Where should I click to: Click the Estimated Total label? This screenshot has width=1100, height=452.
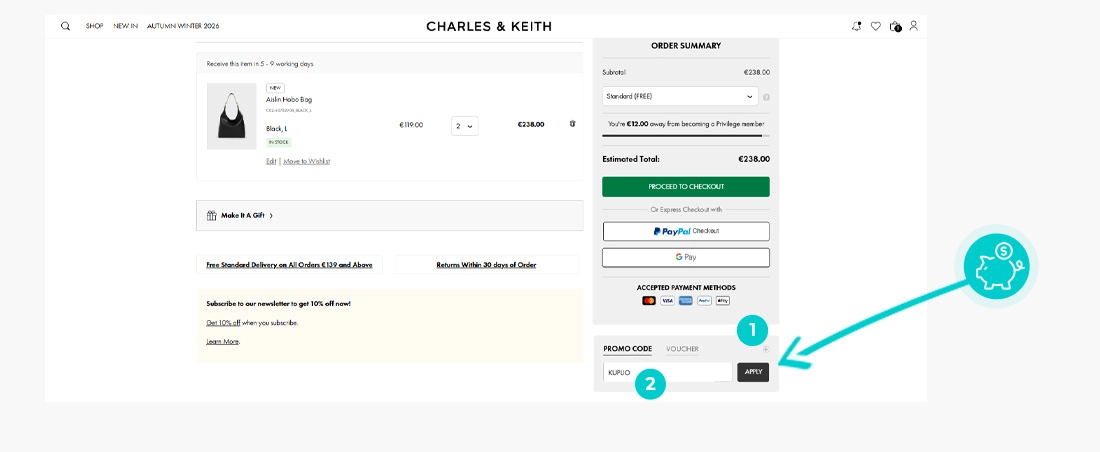point(631,159)
